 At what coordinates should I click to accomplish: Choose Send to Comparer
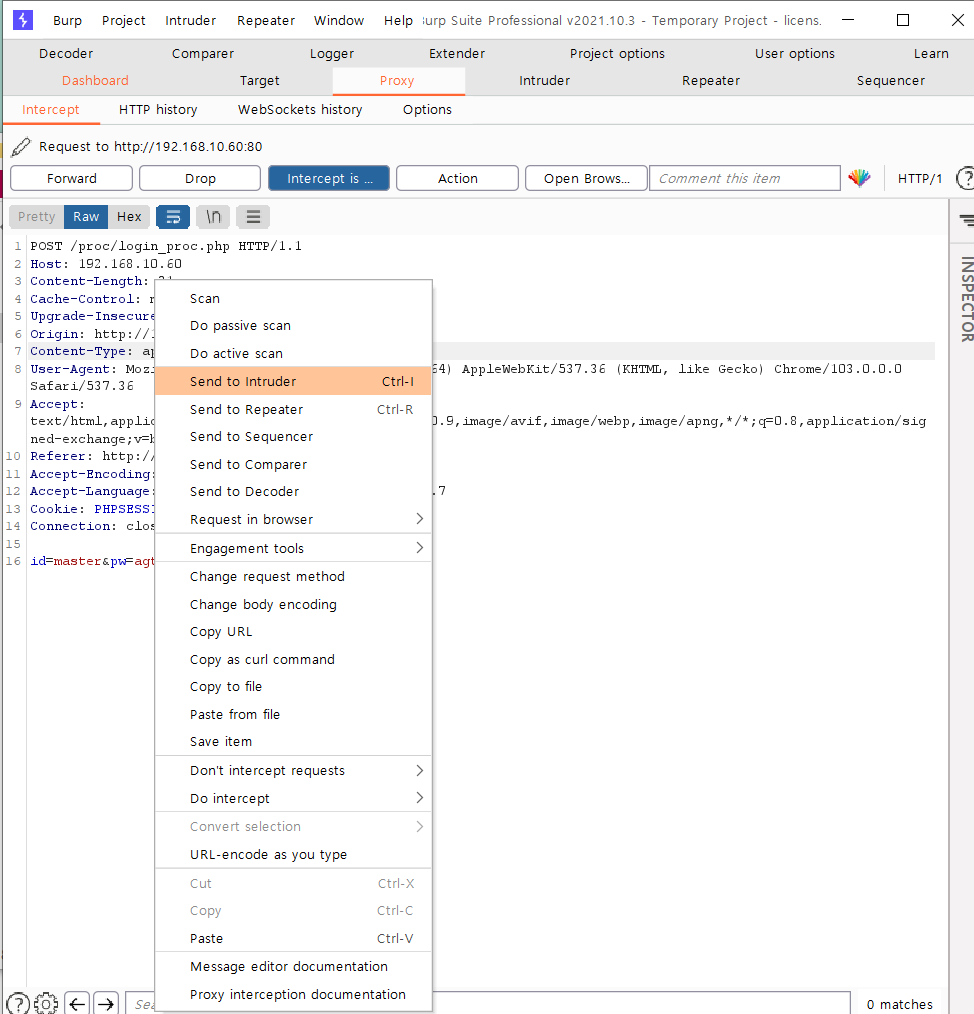[x=293, y=465]
